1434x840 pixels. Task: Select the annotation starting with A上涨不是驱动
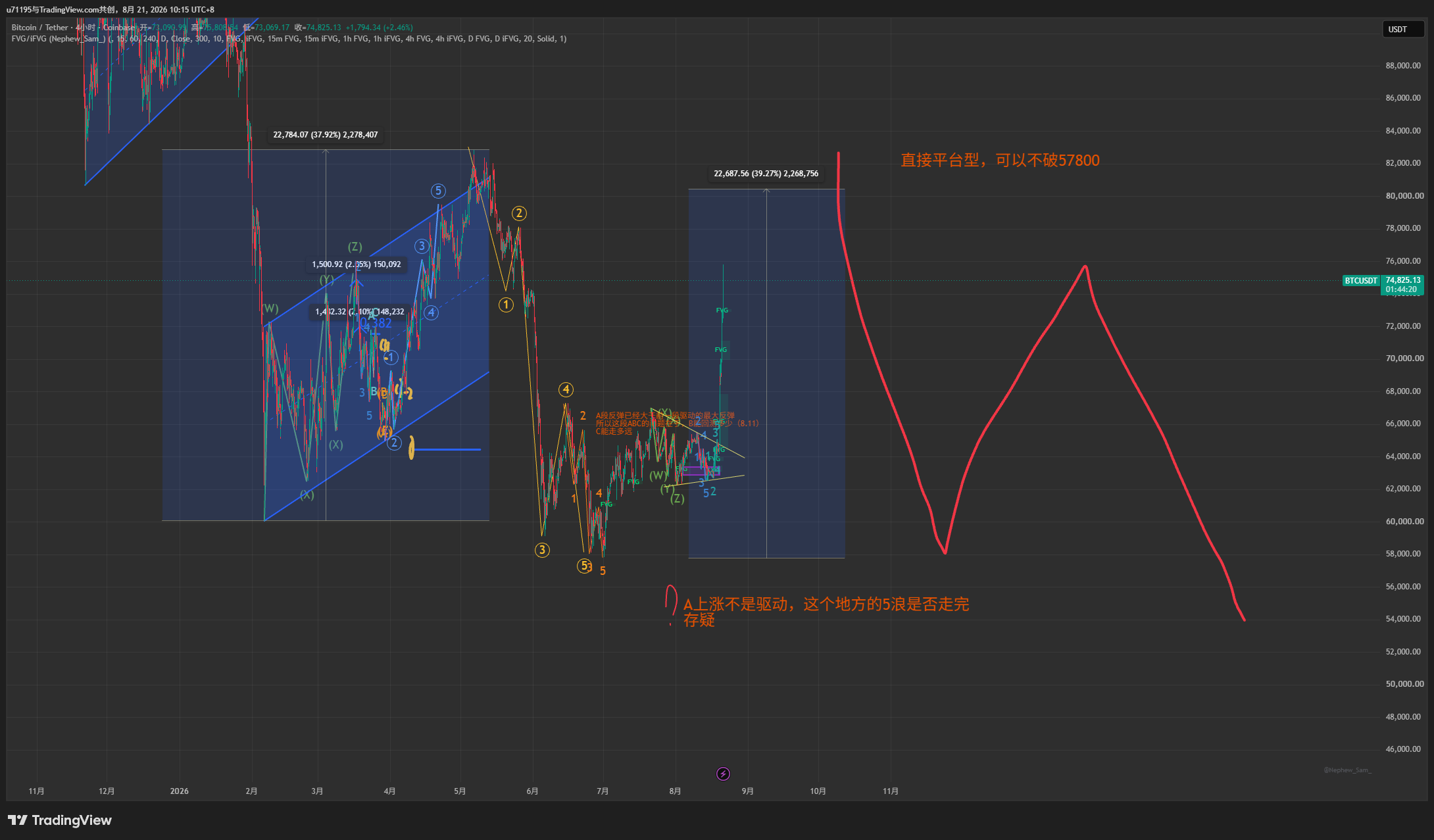coord(826,612)
